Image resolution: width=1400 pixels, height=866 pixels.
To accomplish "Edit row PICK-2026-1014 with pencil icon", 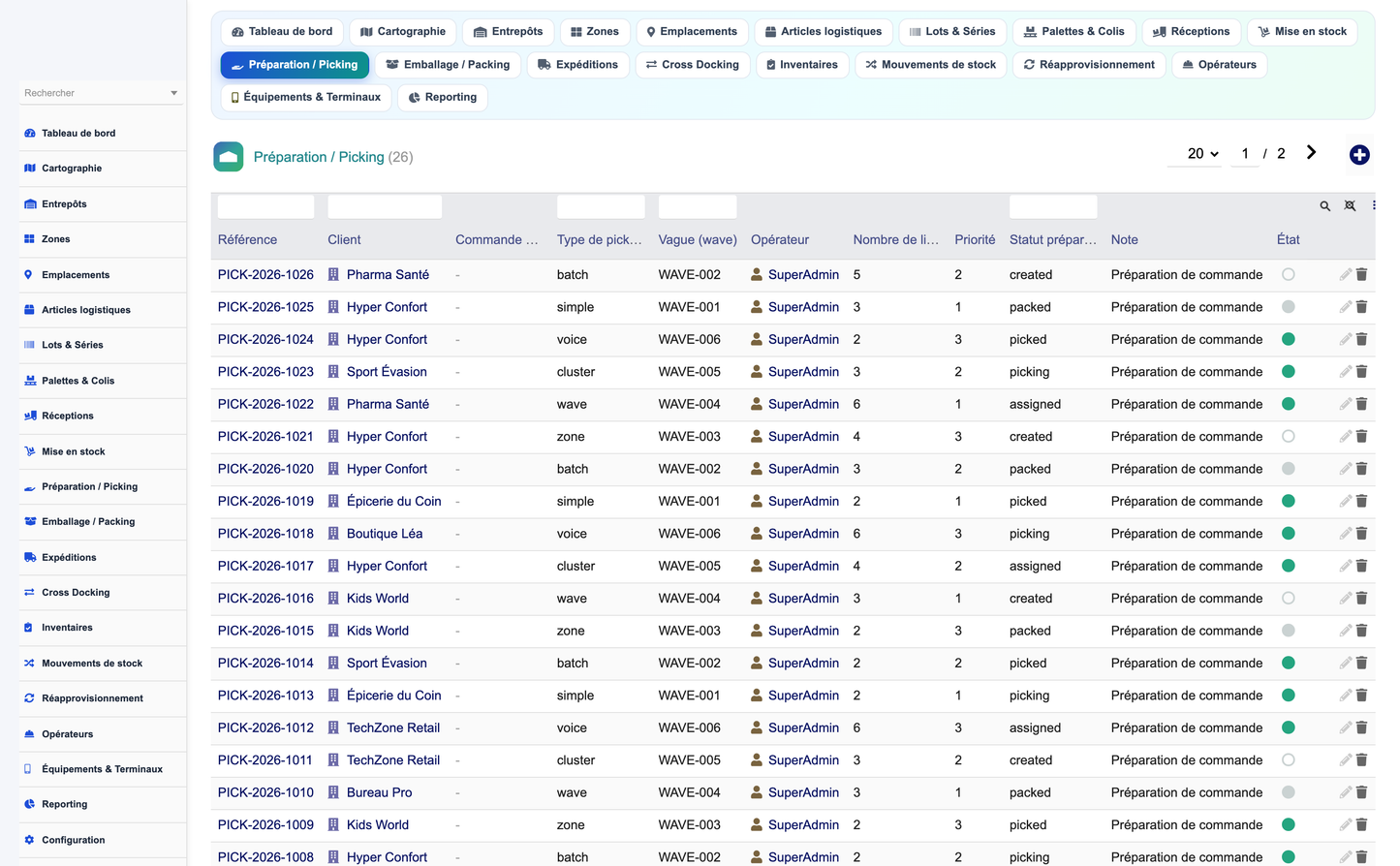I will pos(1345,664).
